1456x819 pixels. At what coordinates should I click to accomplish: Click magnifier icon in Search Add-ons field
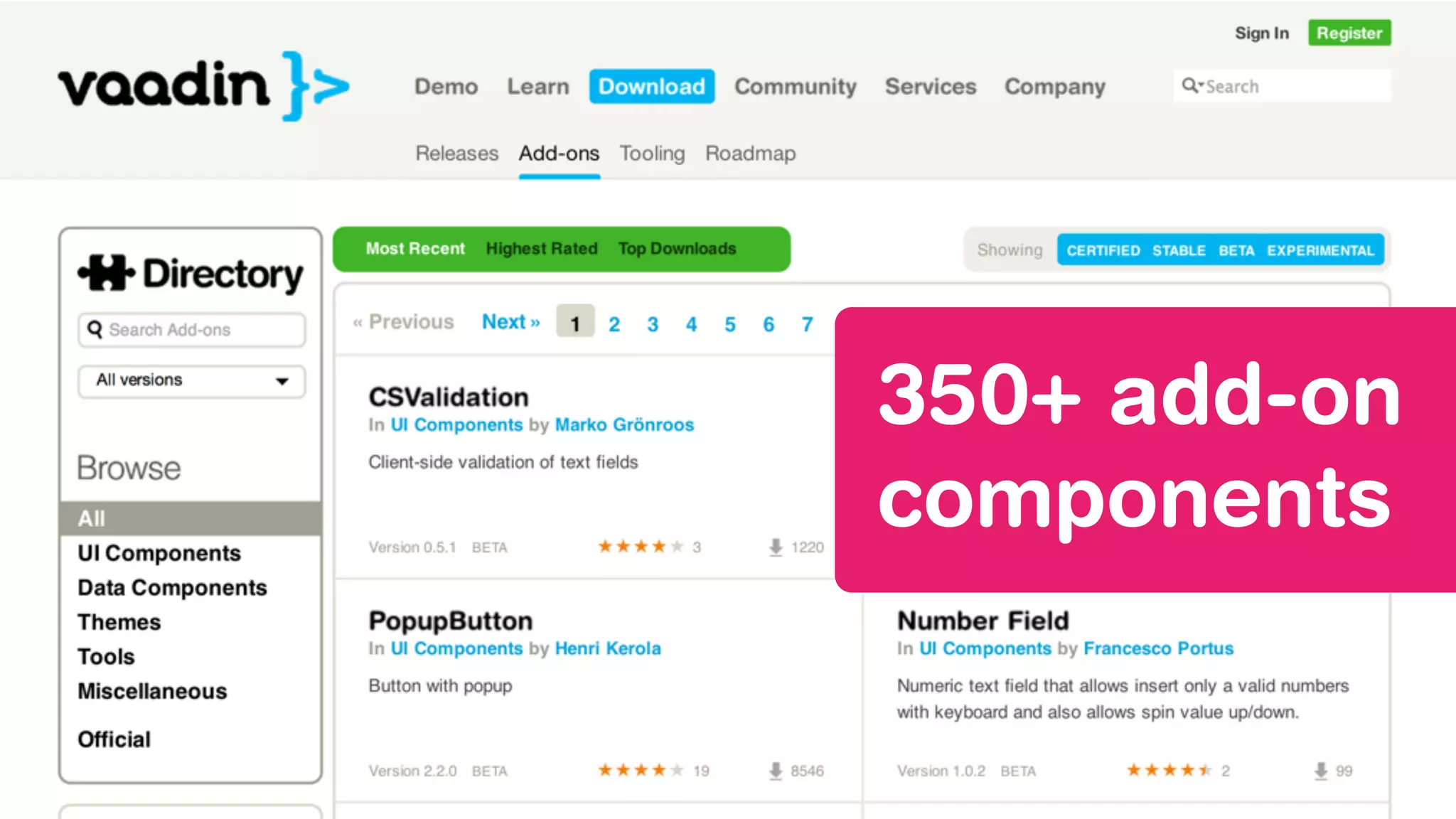95,329
